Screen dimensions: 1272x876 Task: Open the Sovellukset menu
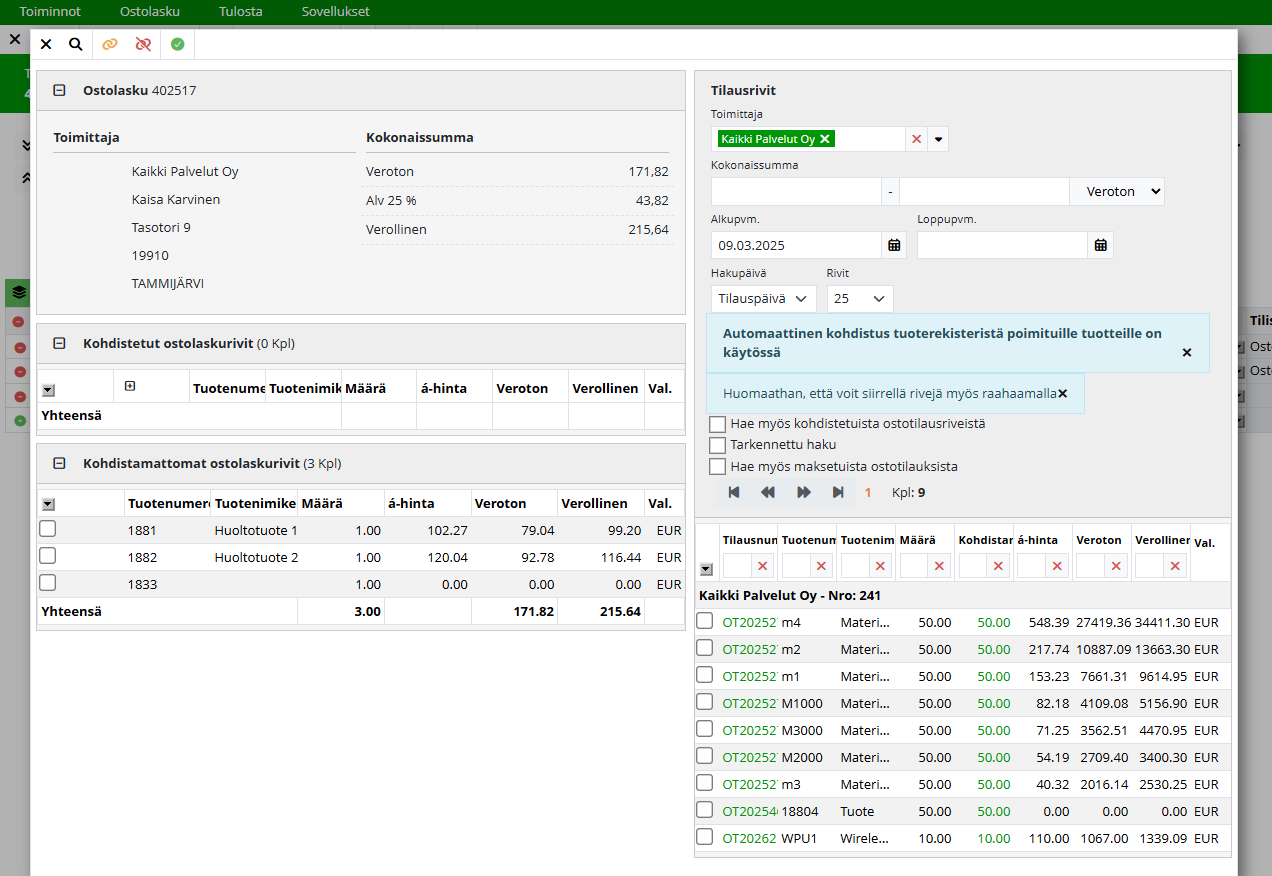pos(335,12)
